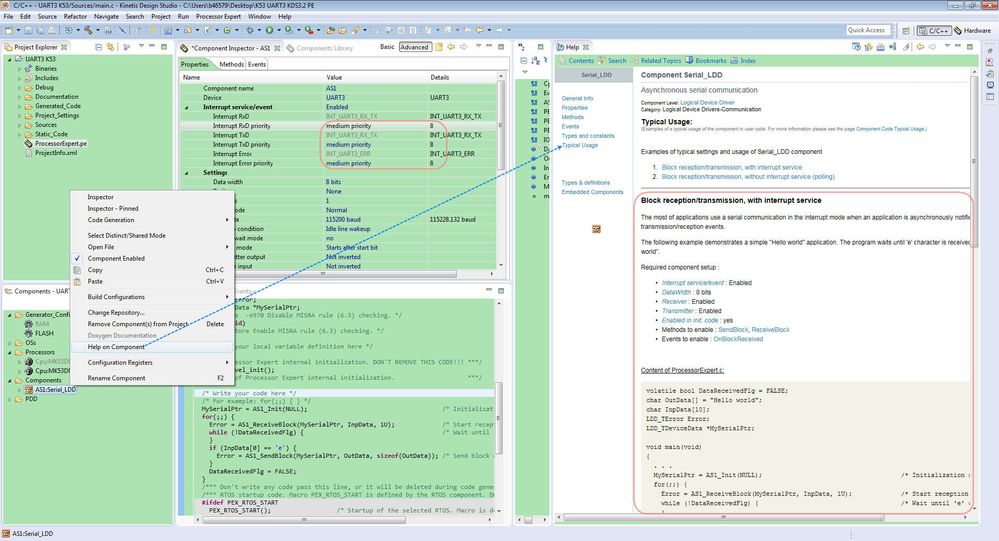Open the General Info help link
The width and height of the screenshot is (999, 541).
[x=577, y=98]
